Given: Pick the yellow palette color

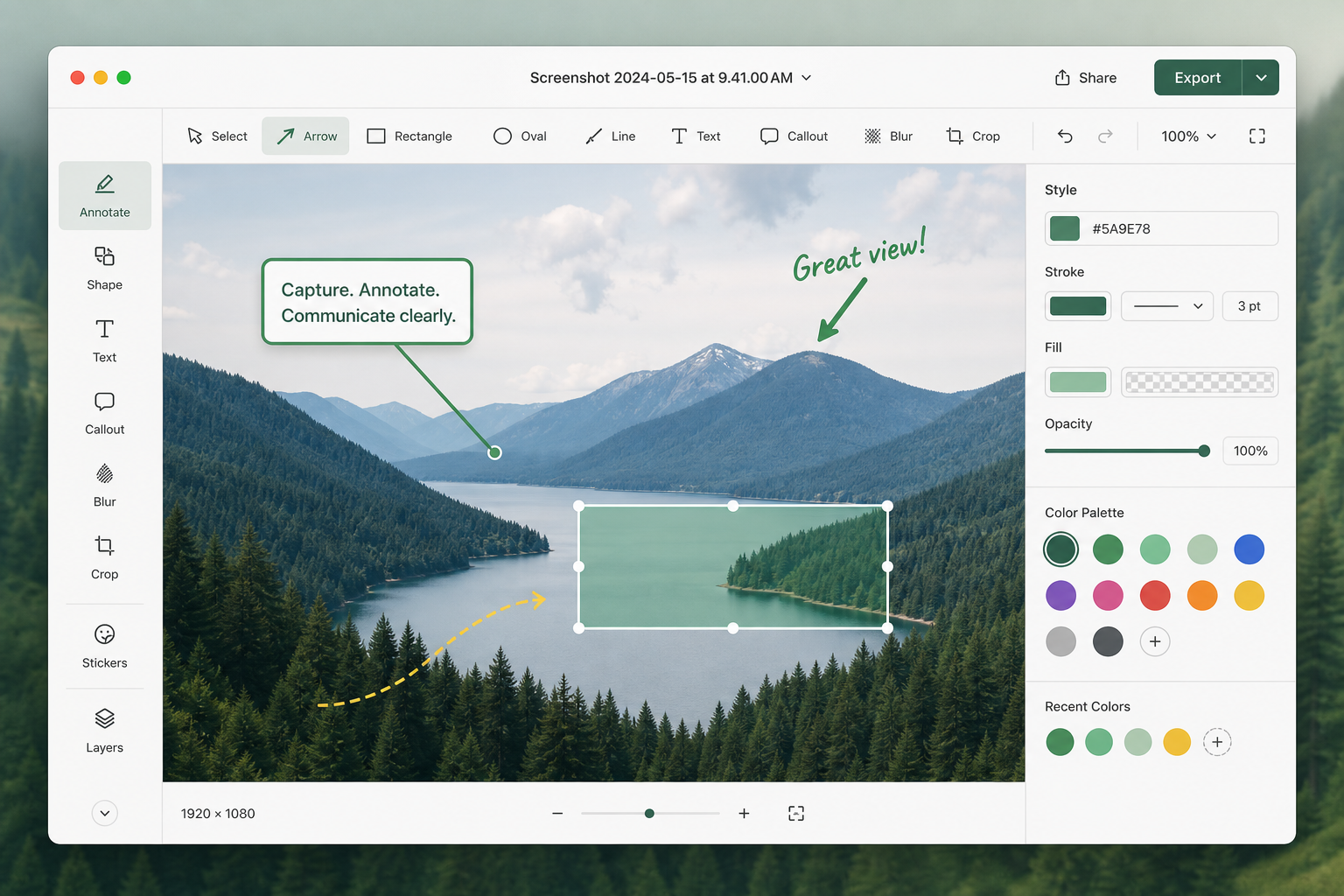Looking at the screenshot, I should pyautogui.click(x=1249, y=596).
